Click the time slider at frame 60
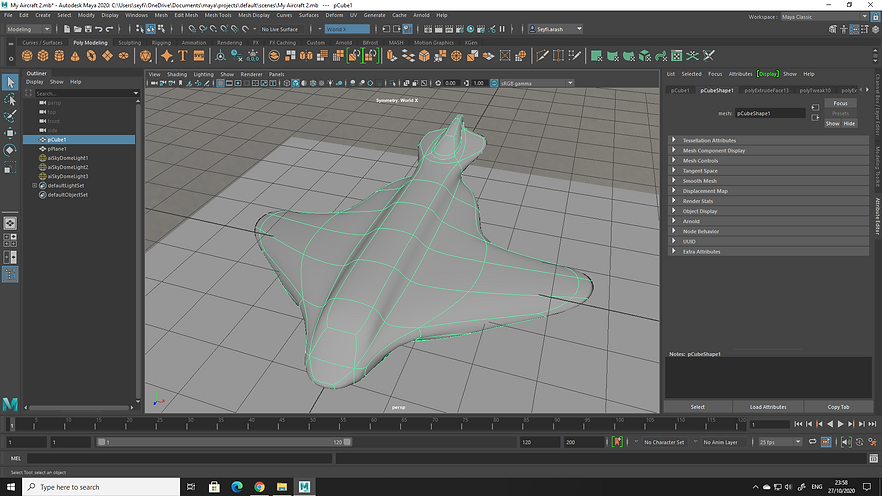Image resolution: width=882 pixels, height=496 pixels. (372, 424)
